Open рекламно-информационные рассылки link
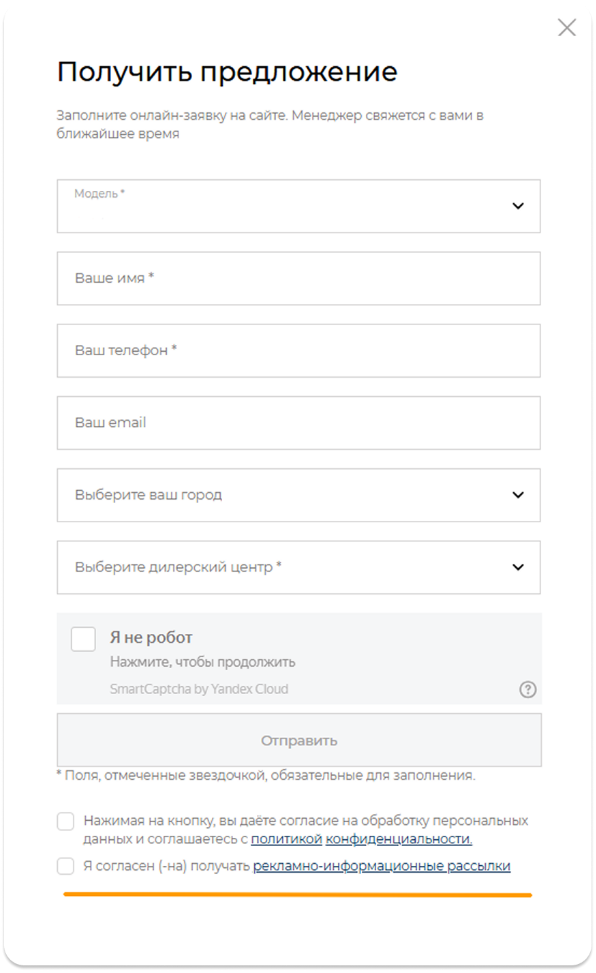 [382, 866]
